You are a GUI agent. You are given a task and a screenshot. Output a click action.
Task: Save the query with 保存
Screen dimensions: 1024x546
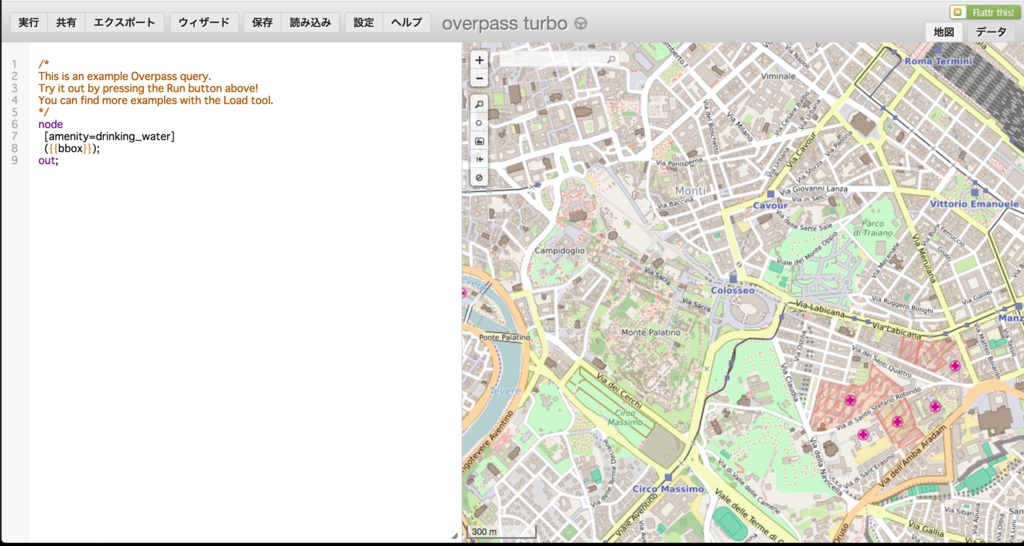click(x=262, y=22)
